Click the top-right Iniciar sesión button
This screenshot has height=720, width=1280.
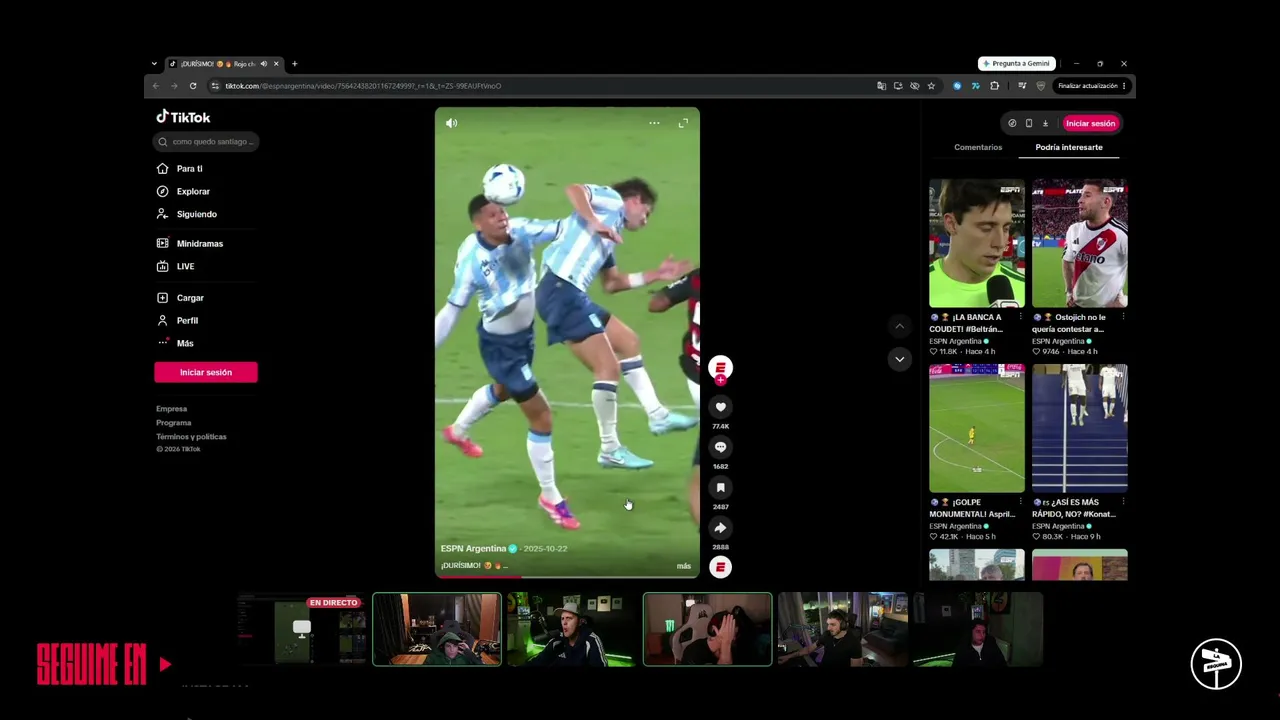(x=1090, y=123)
